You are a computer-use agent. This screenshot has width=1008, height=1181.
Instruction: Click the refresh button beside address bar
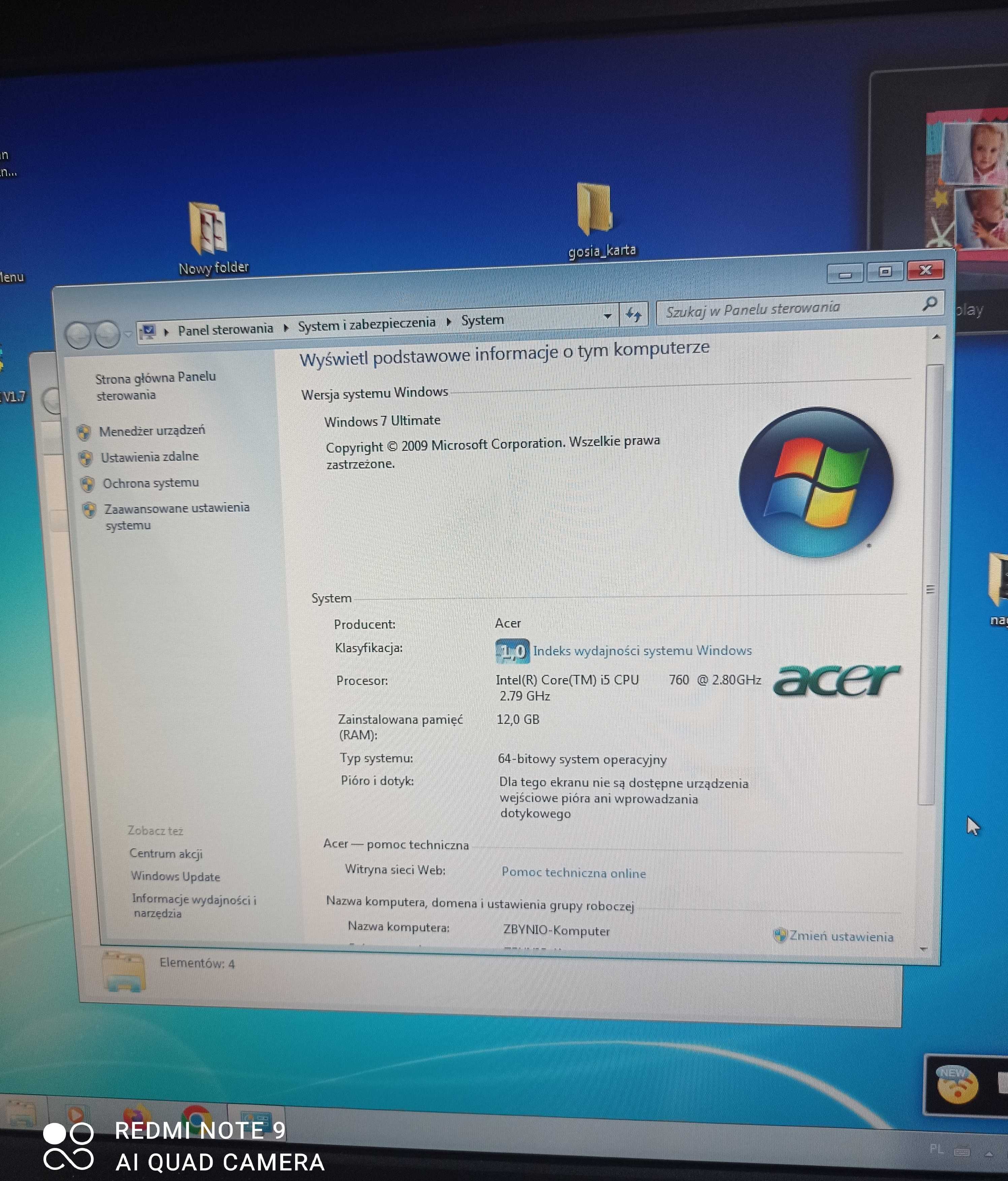pos(634,314)
